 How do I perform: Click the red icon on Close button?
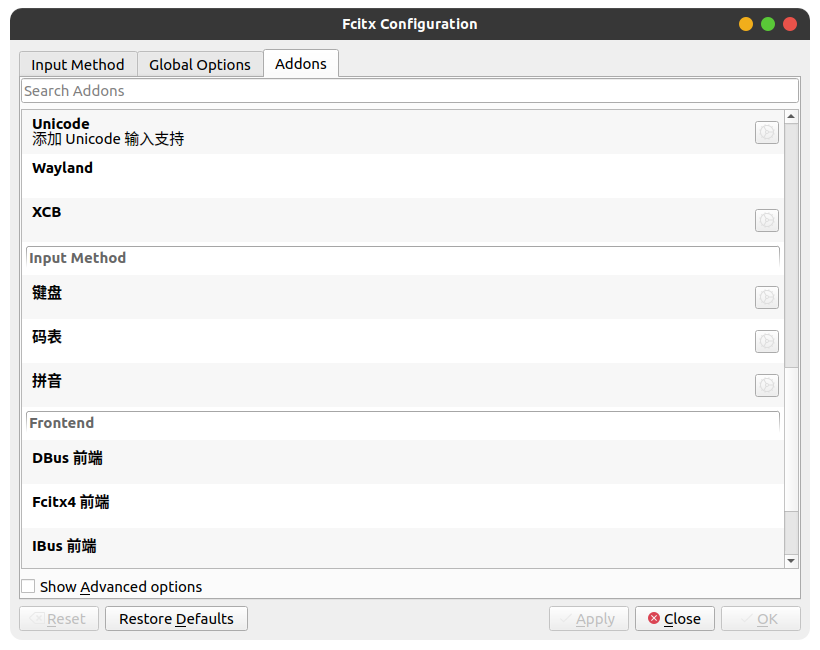coord(654,618)
